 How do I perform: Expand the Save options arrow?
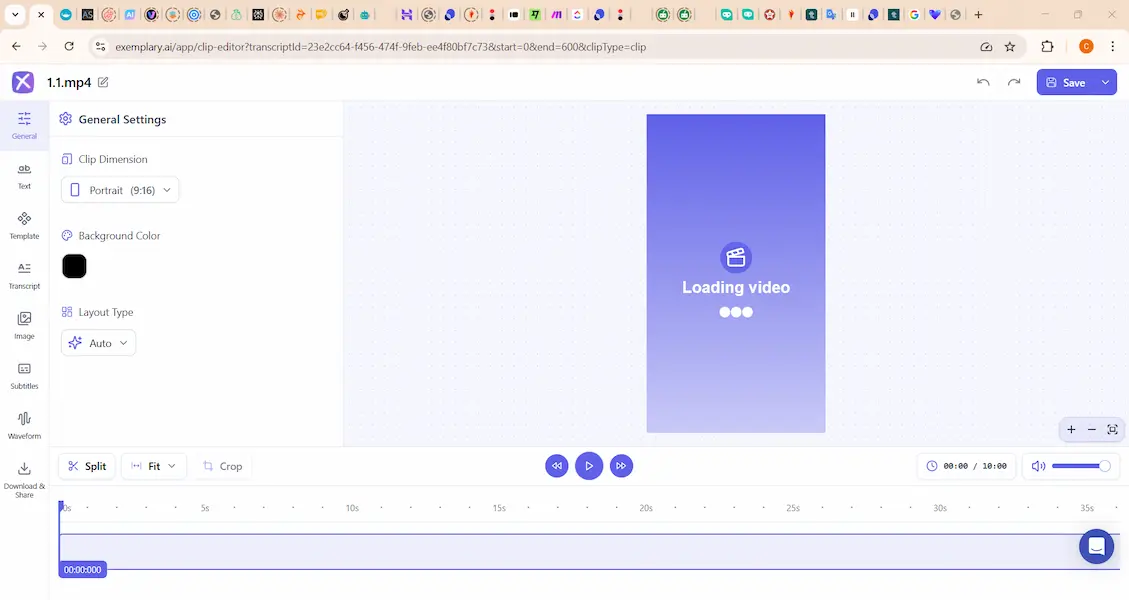pyautogui.click(x=1105, y=82)
